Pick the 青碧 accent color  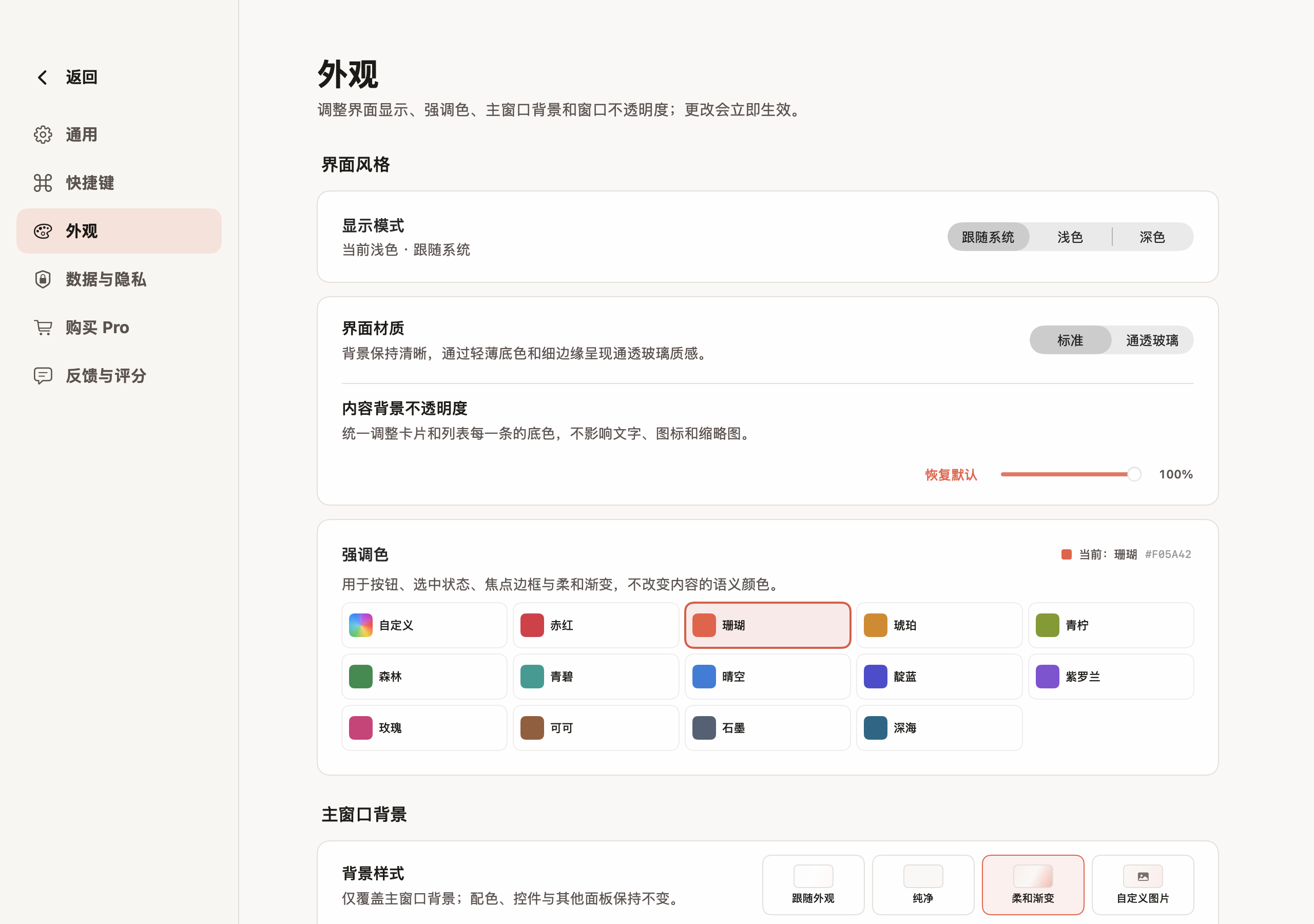tap(596, 676)
